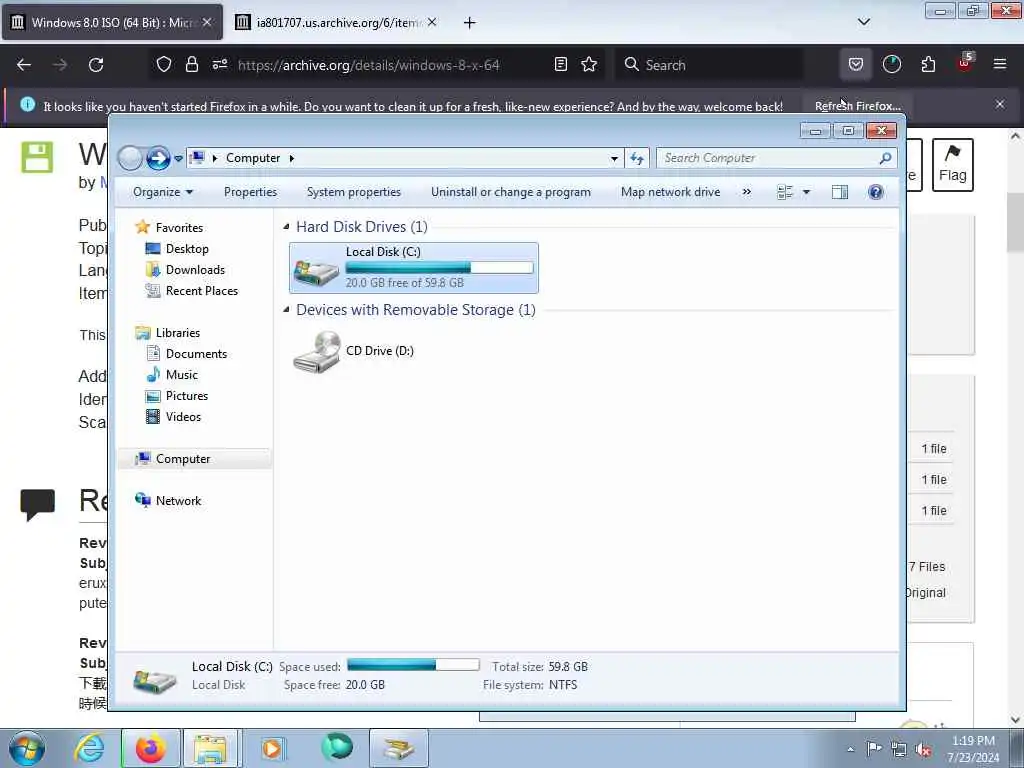Toggle the preview pane icon

840,192
